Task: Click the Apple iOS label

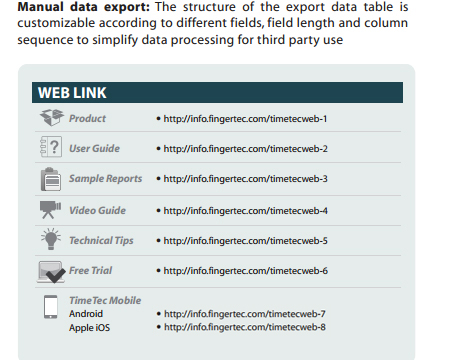Action: coord(89,328)
